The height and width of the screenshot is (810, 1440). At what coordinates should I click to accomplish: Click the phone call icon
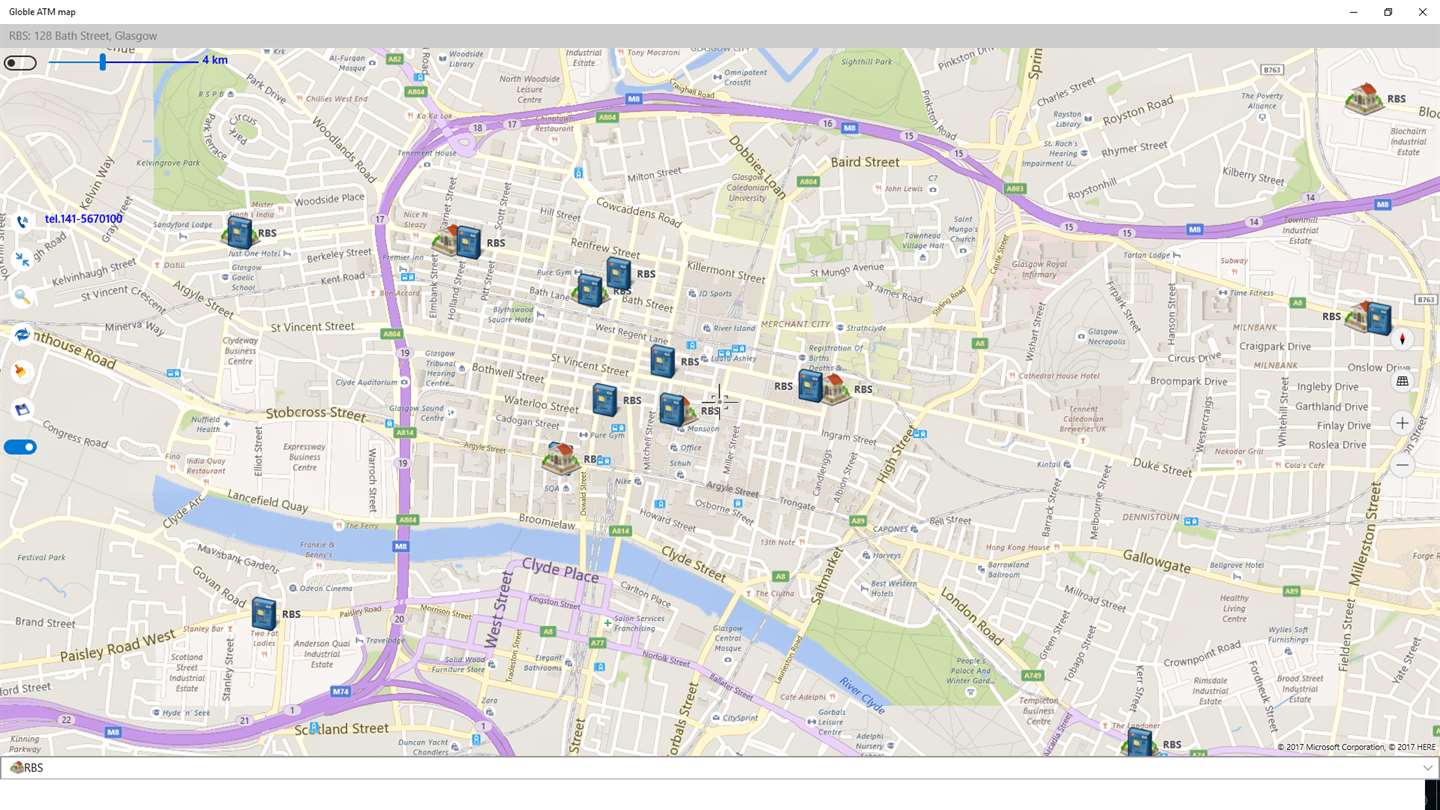click(x=22, y=222)
